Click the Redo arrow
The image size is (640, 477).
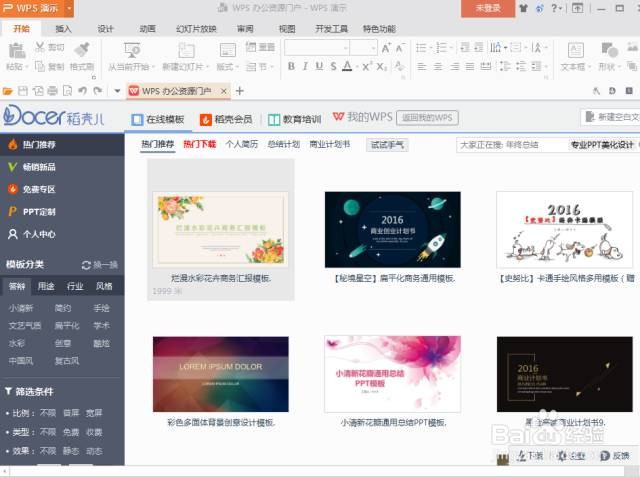[98, 91]
